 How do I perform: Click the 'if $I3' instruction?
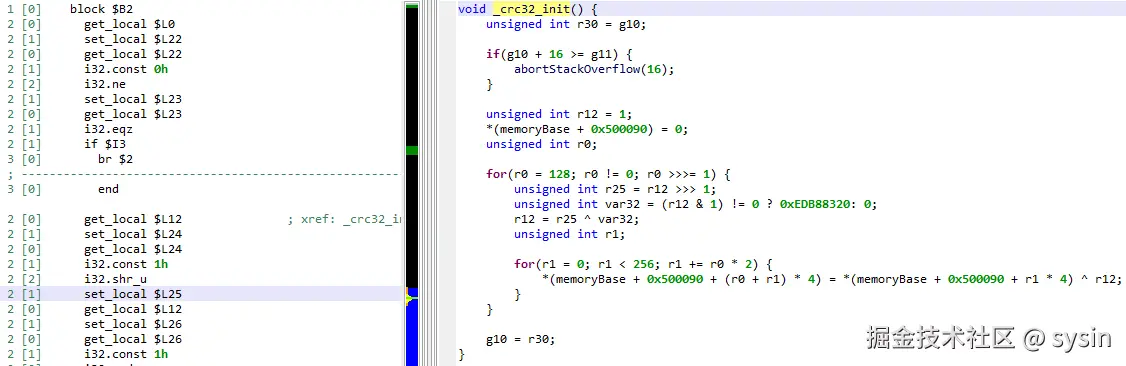pyautogui.click(x=105, y=144)
